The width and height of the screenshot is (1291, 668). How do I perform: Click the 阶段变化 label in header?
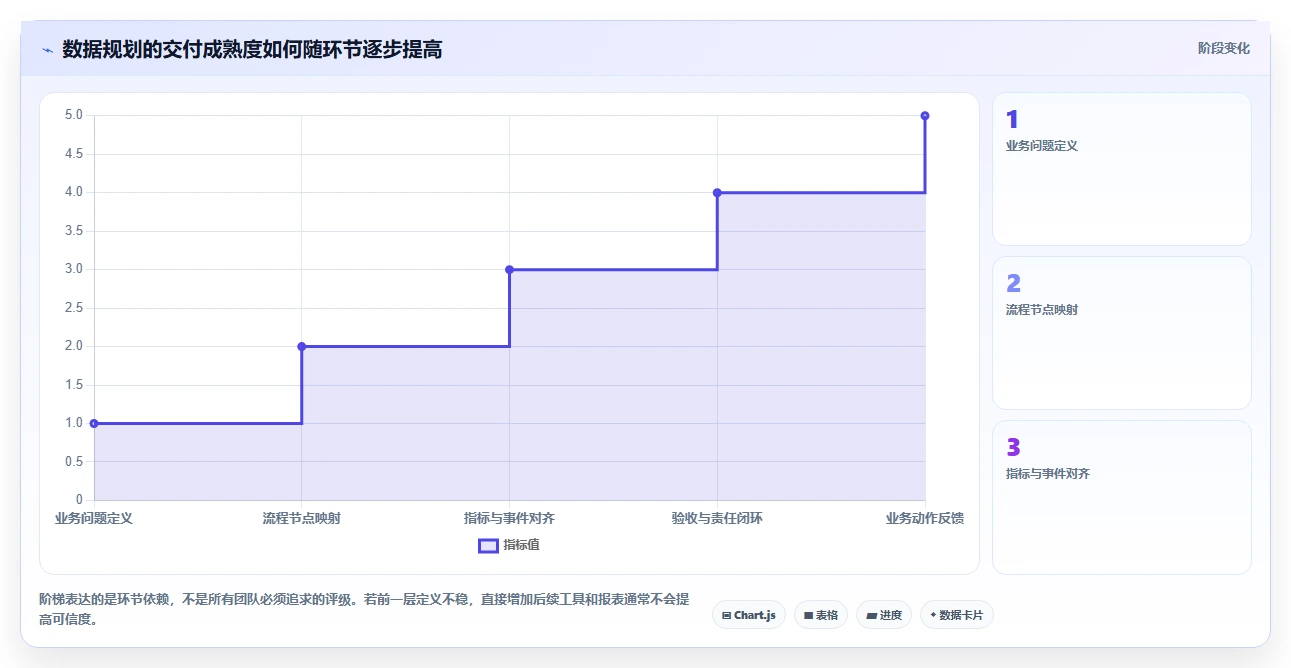click(x=1224, y=48)
